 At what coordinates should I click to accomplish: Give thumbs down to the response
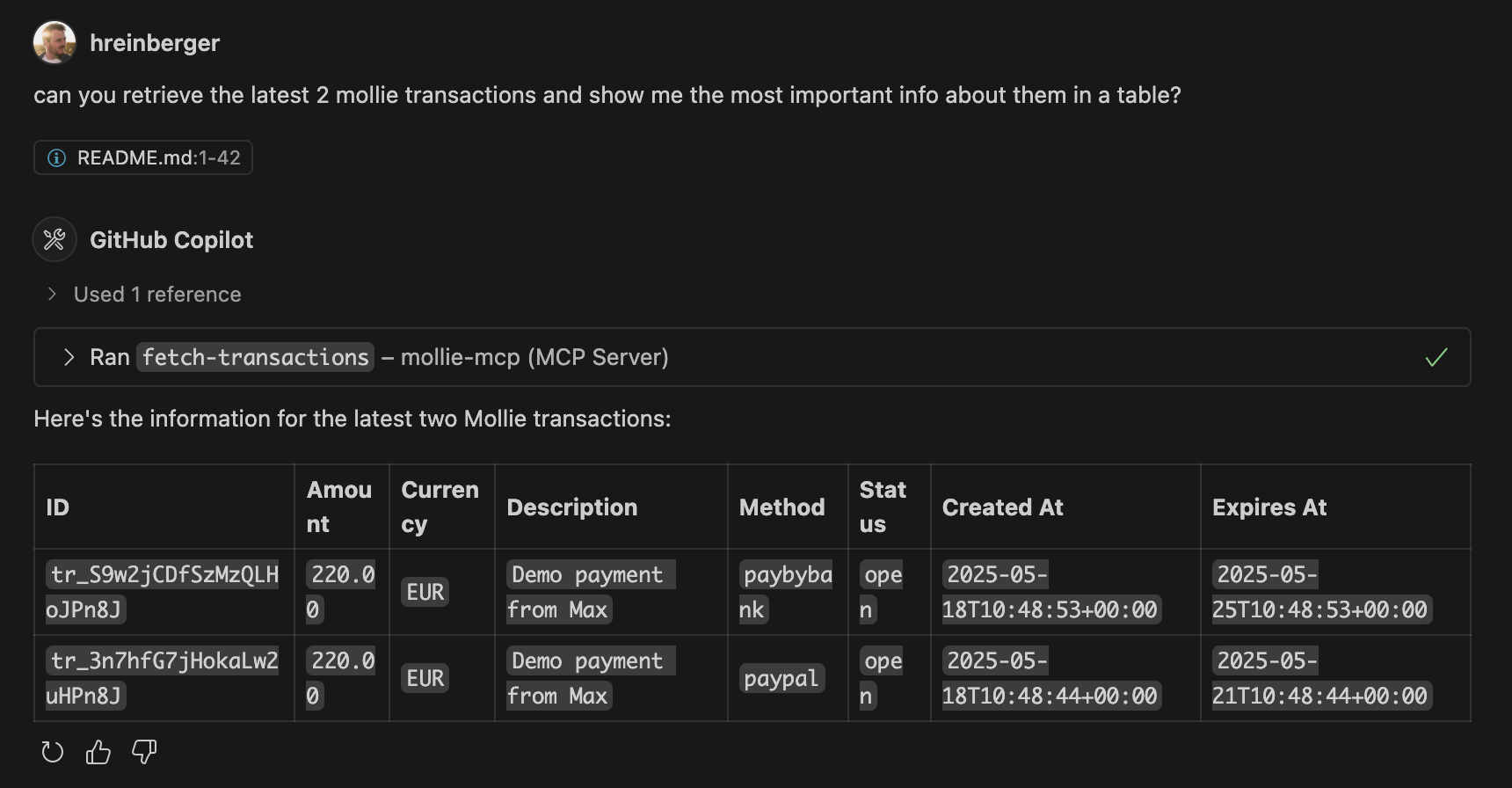point(144,752)
